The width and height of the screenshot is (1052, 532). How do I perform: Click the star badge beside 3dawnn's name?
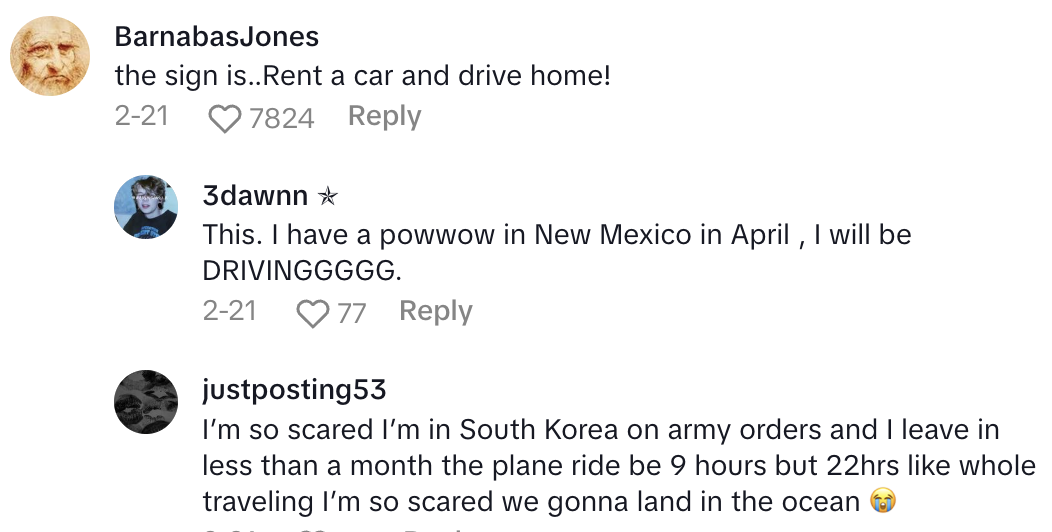point(326,197)
